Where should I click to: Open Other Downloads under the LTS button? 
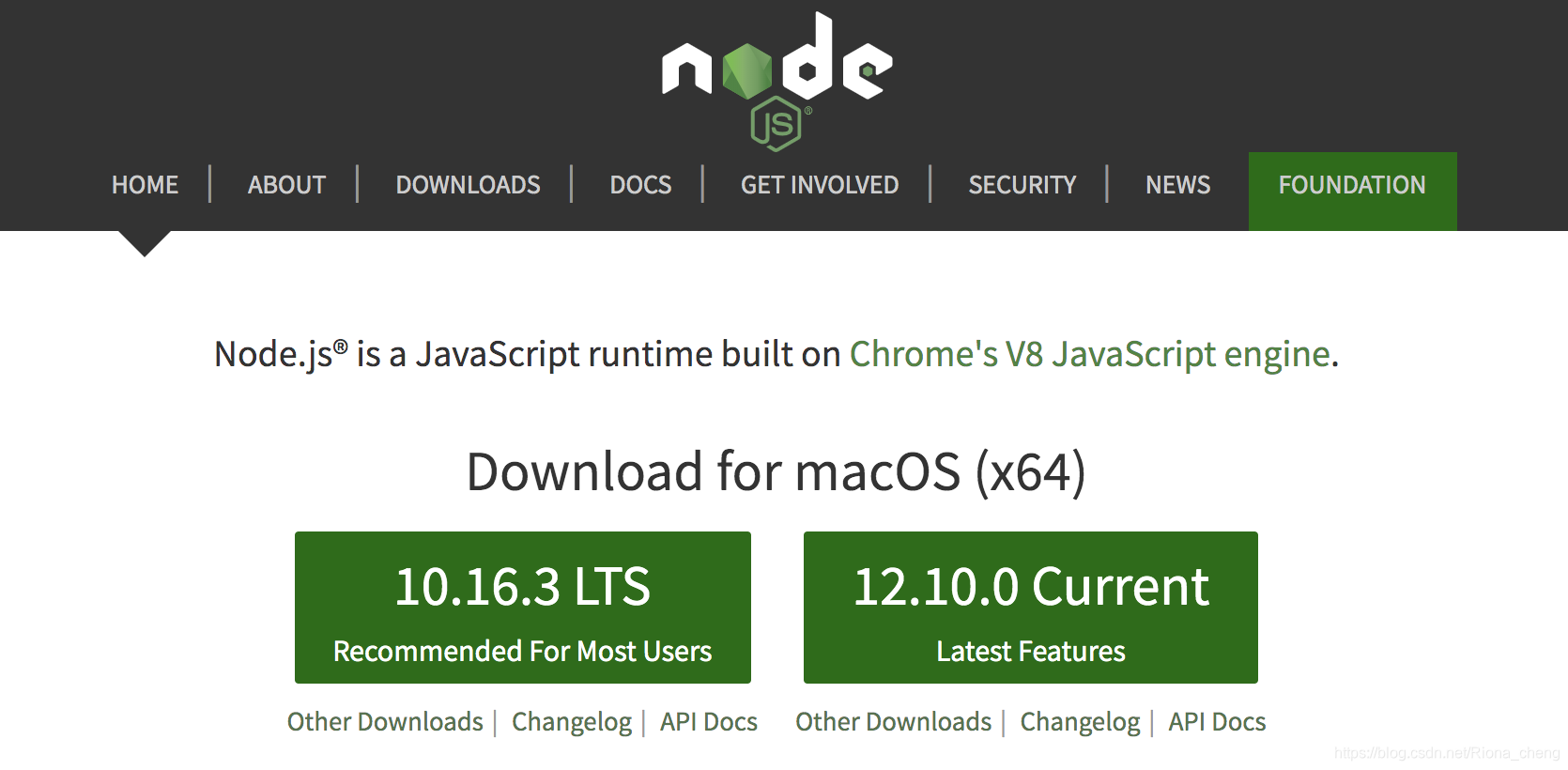(x=385, y=722)
